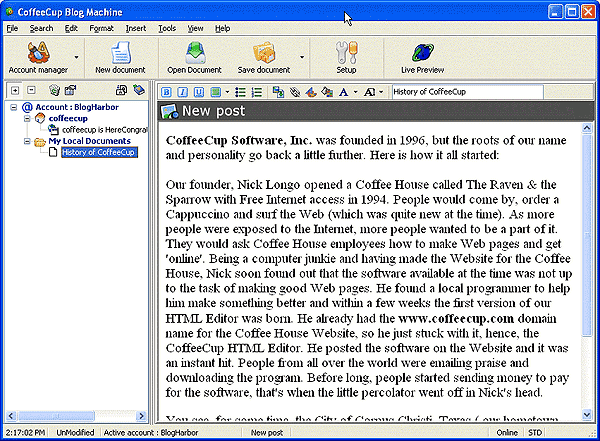
Task: Click the www.coffeecup.com bold text
Action: [x=456, y=318]
